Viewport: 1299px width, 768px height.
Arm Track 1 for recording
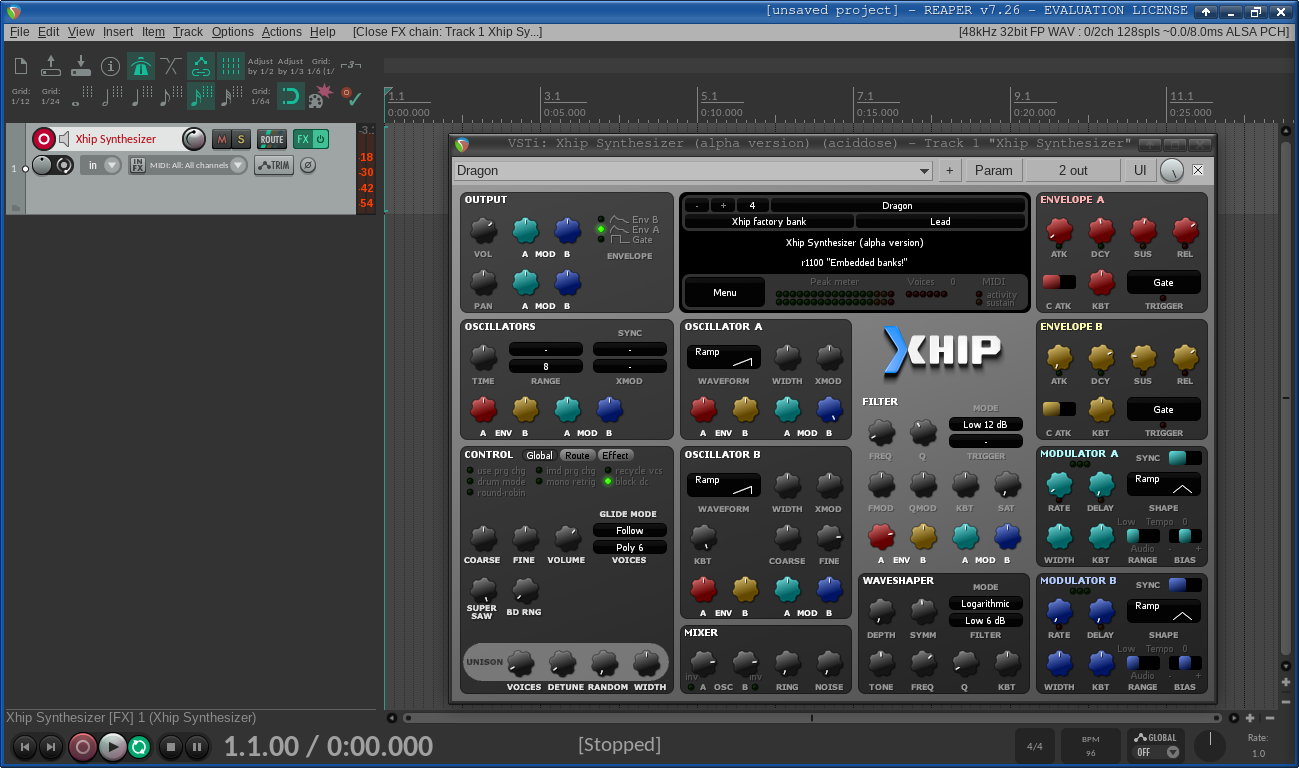44,138
